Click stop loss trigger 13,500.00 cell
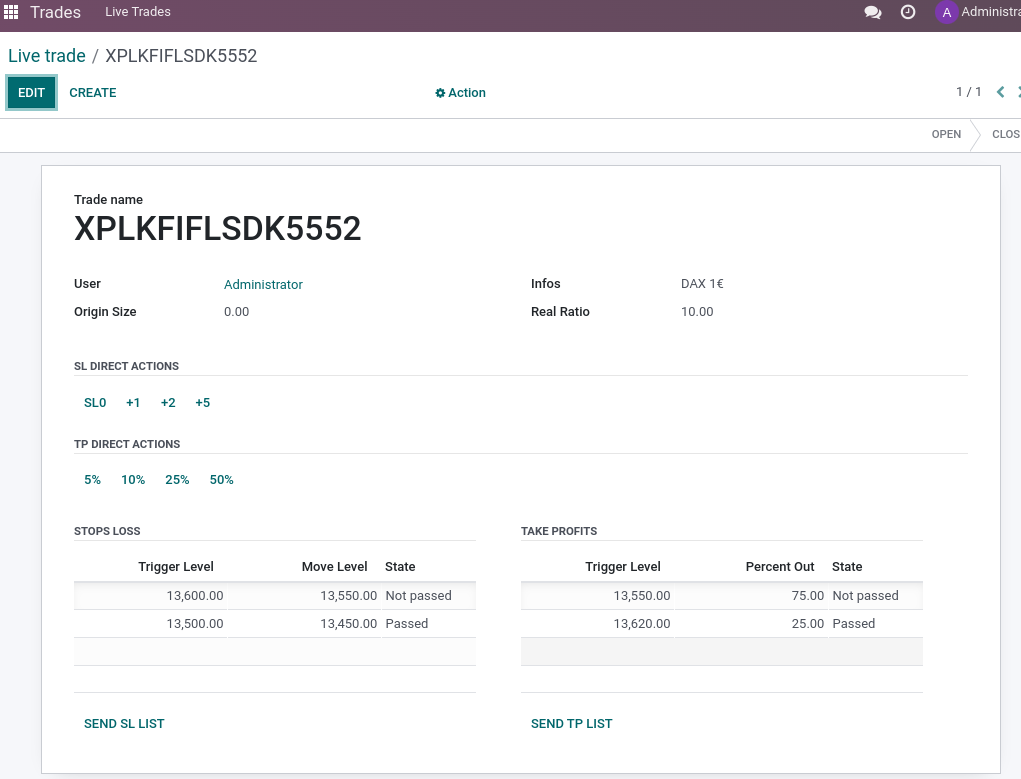This screenshot has height=779, width=1021. pos(150,623)
